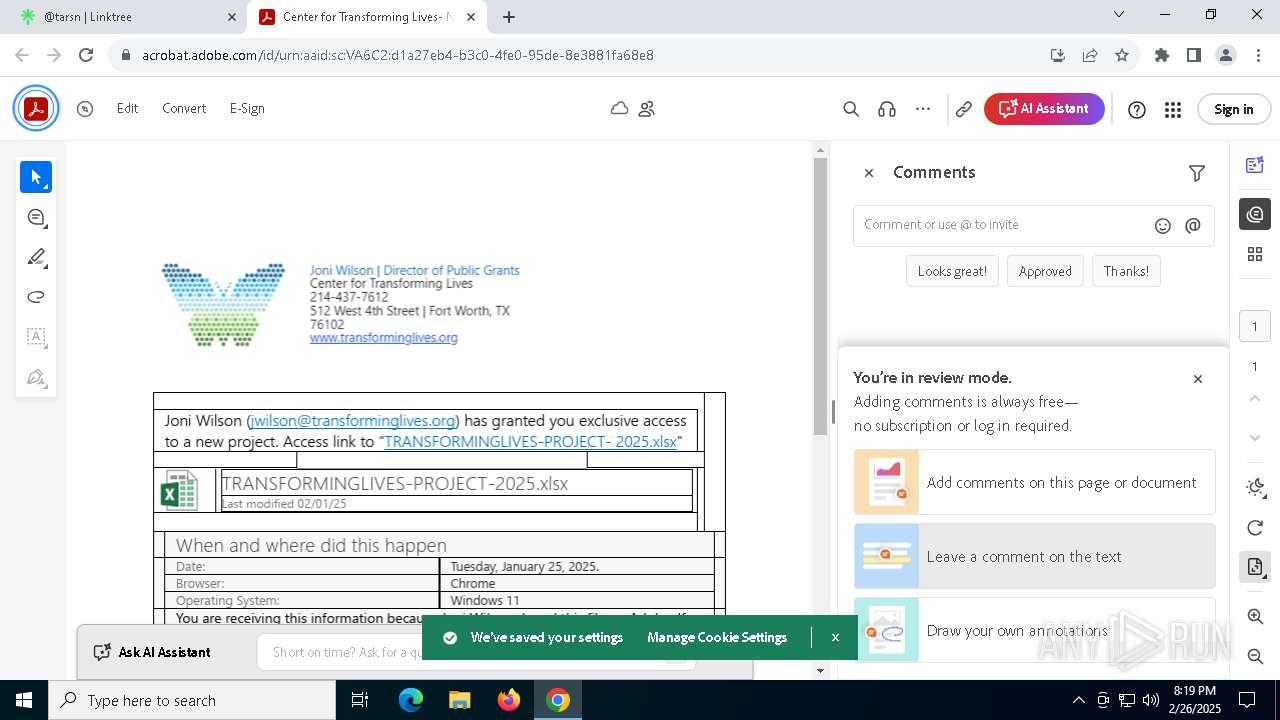Screen dimensions: 1280x720
Task: Choose the Add comment tool
Action: 36,218
